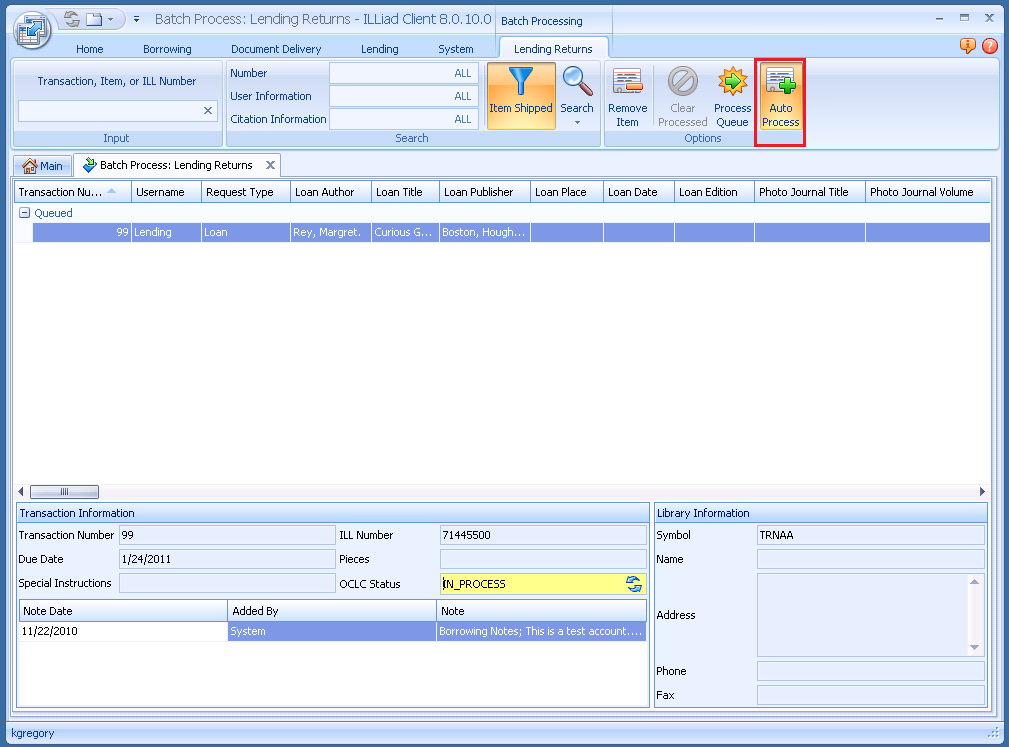Toggle the Item Shipped filter
This screenshot has height=747, width=1009.
[520, 95]
